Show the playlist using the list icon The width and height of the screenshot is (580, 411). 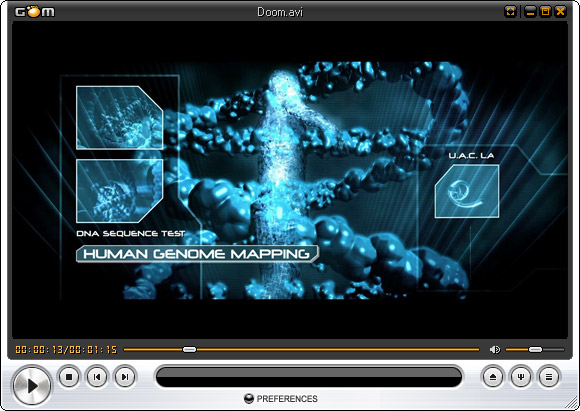549,377
